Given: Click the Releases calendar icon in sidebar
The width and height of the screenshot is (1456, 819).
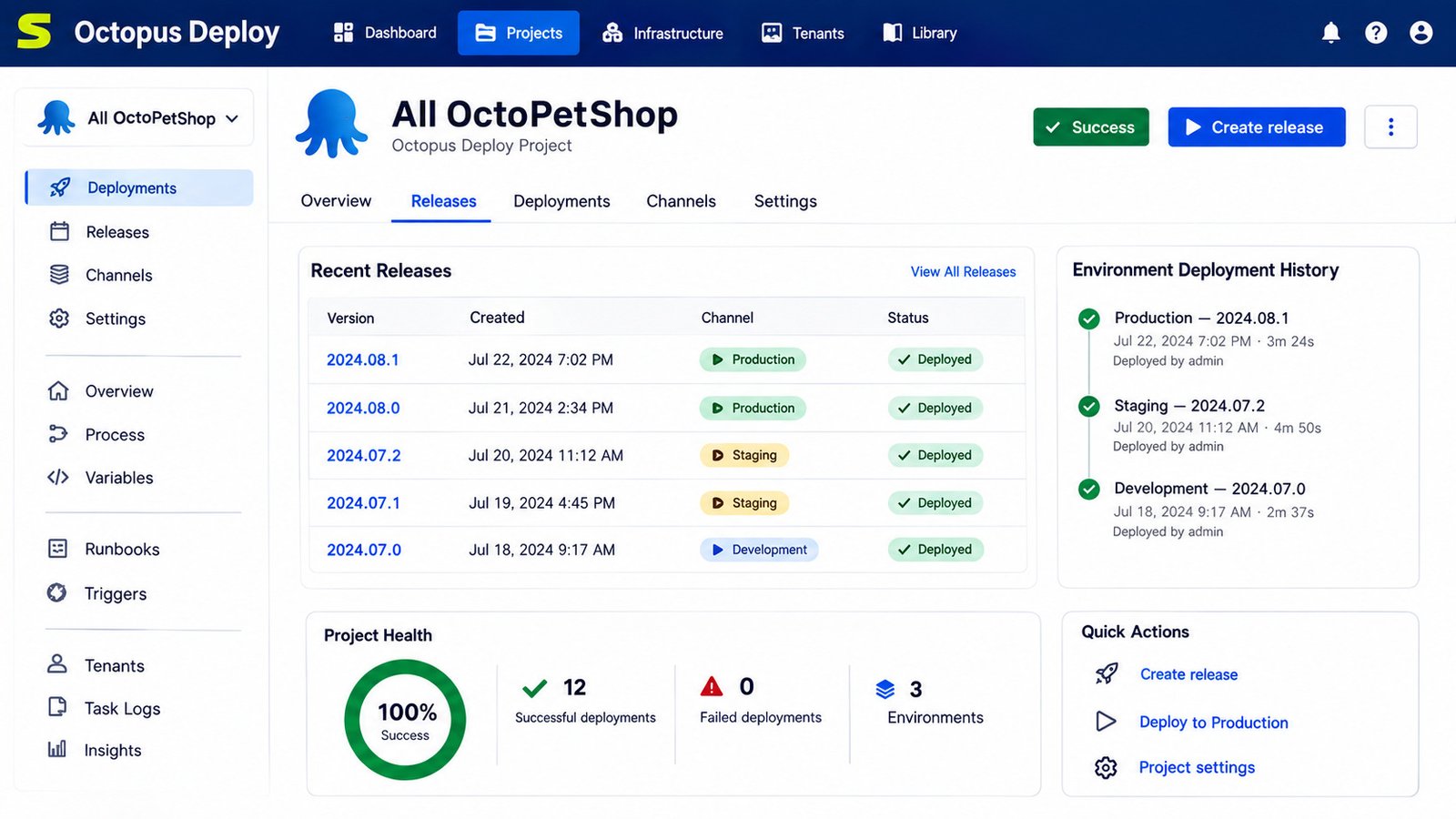Looking at the screenshot, I should click(59, 231).
